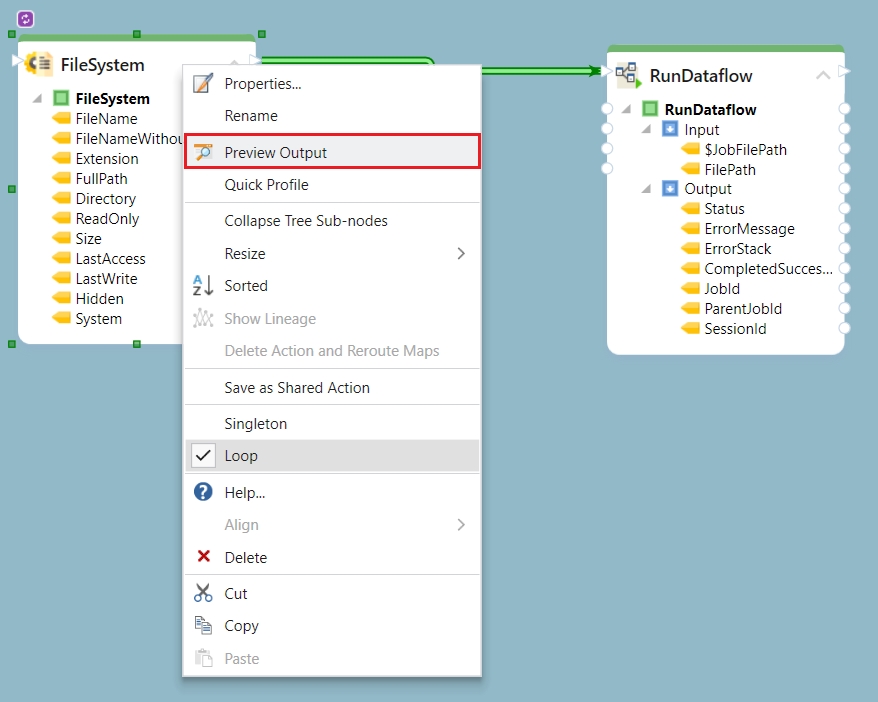Enable the Singleton option
878x702 pixels.
256,424
